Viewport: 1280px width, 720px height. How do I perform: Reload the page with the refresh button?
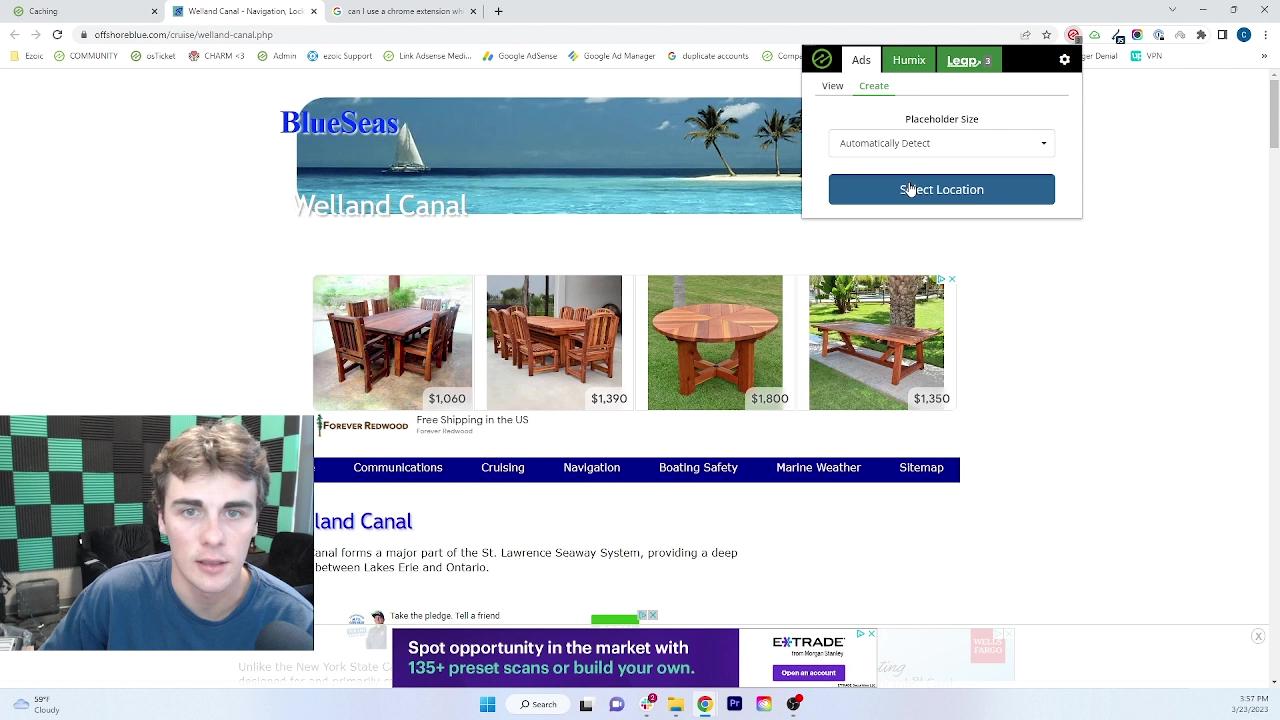pyautogui.click(x=57, y=35)
